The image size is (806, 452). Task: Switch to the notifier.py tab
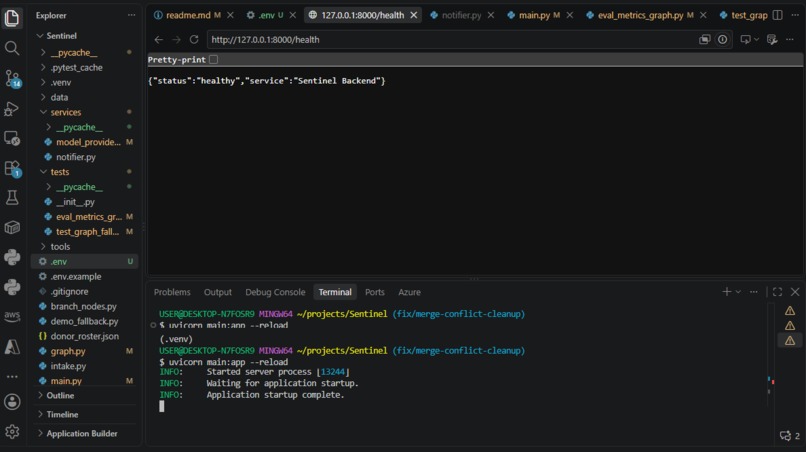click(x=461, y=15)
